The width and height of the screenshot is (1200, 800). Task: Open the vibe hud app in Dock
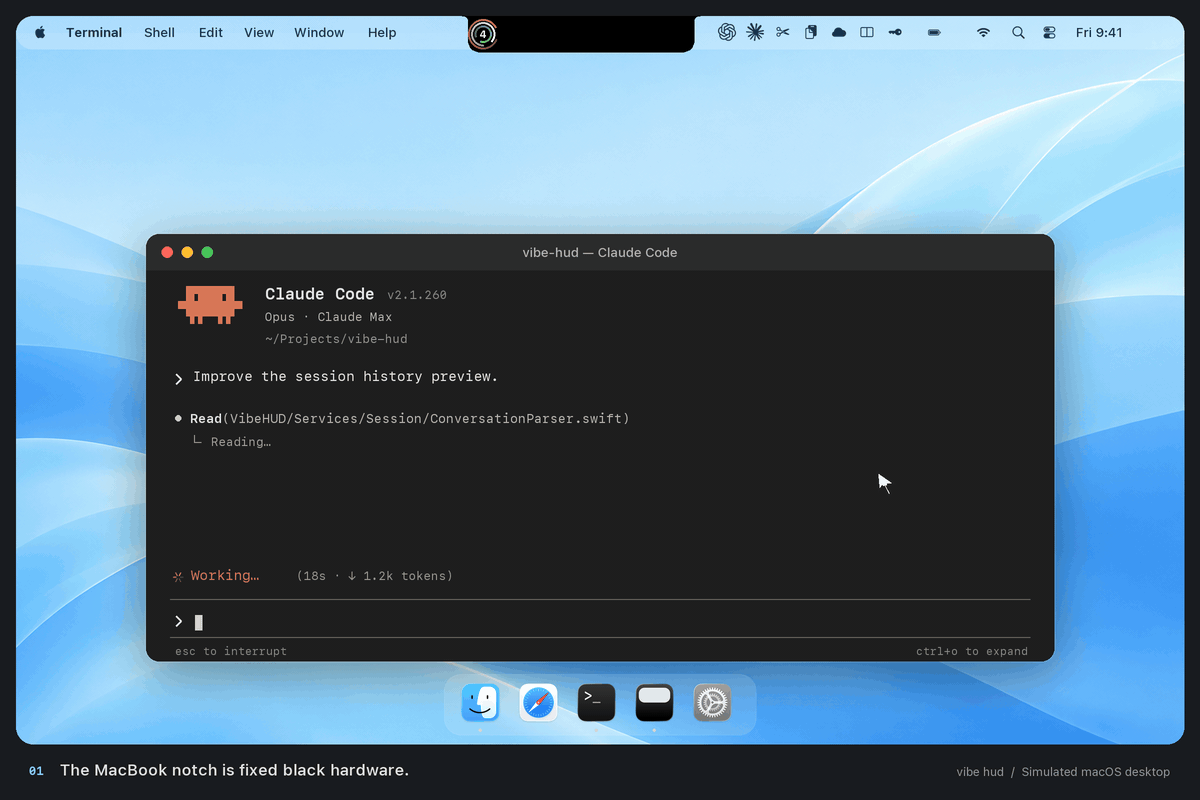(x=654, y=703)
